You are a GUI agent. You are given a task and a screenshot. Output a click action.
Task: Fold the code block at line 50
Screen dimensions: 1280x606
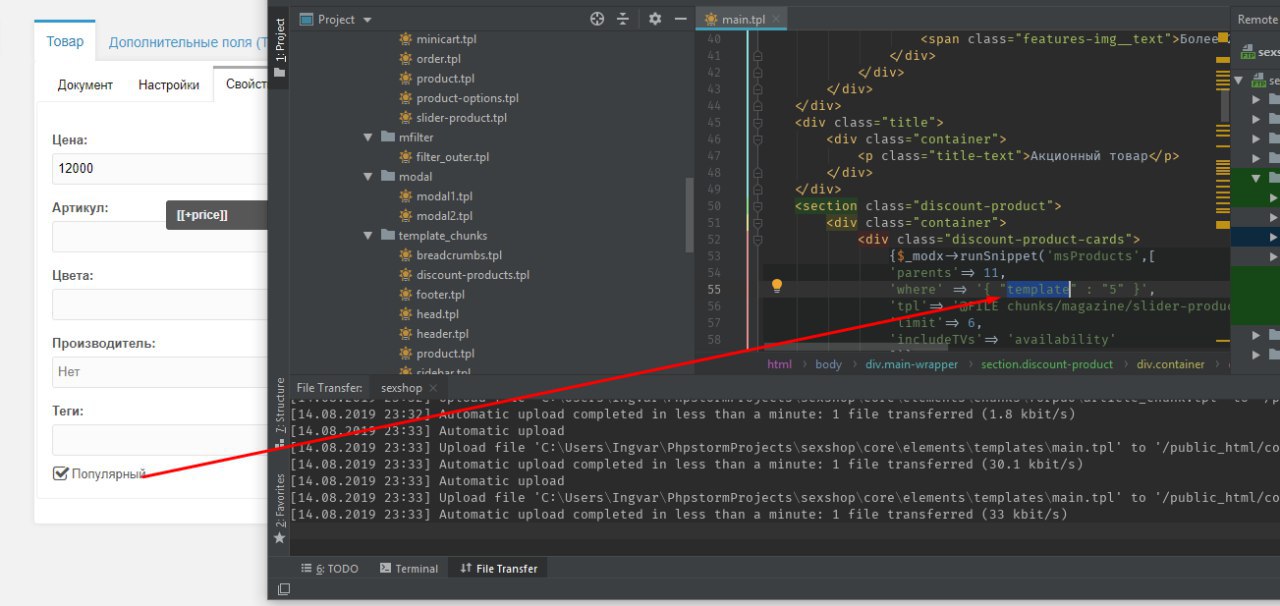point(758,206)
